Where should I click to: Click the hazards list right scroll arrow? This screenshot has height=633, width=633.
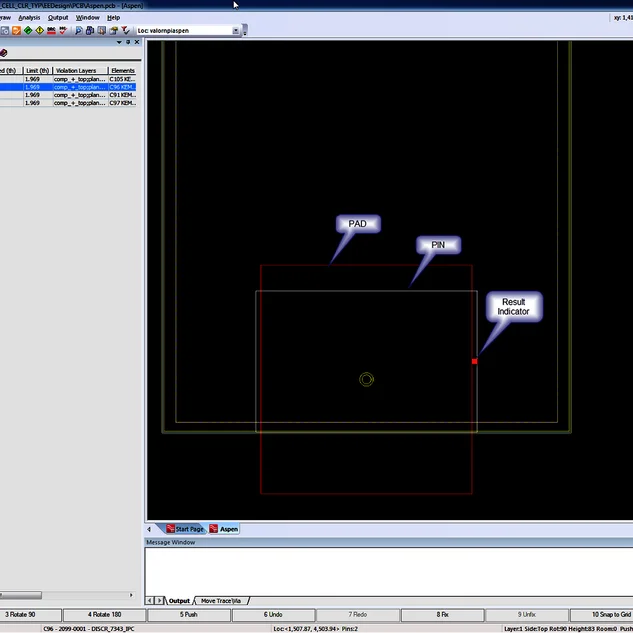pos(131,595)
